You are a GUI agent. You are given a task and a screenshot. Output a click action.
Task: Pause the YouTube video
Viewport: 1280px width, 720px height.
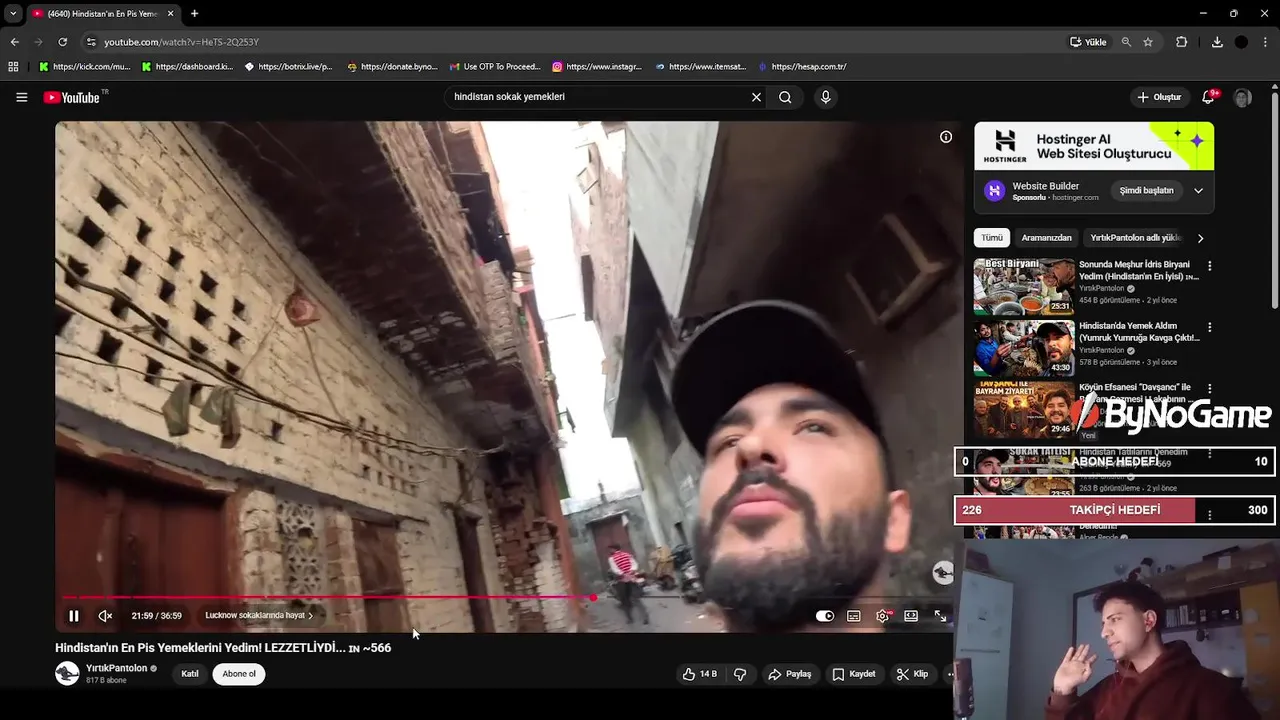coord(73,616)
